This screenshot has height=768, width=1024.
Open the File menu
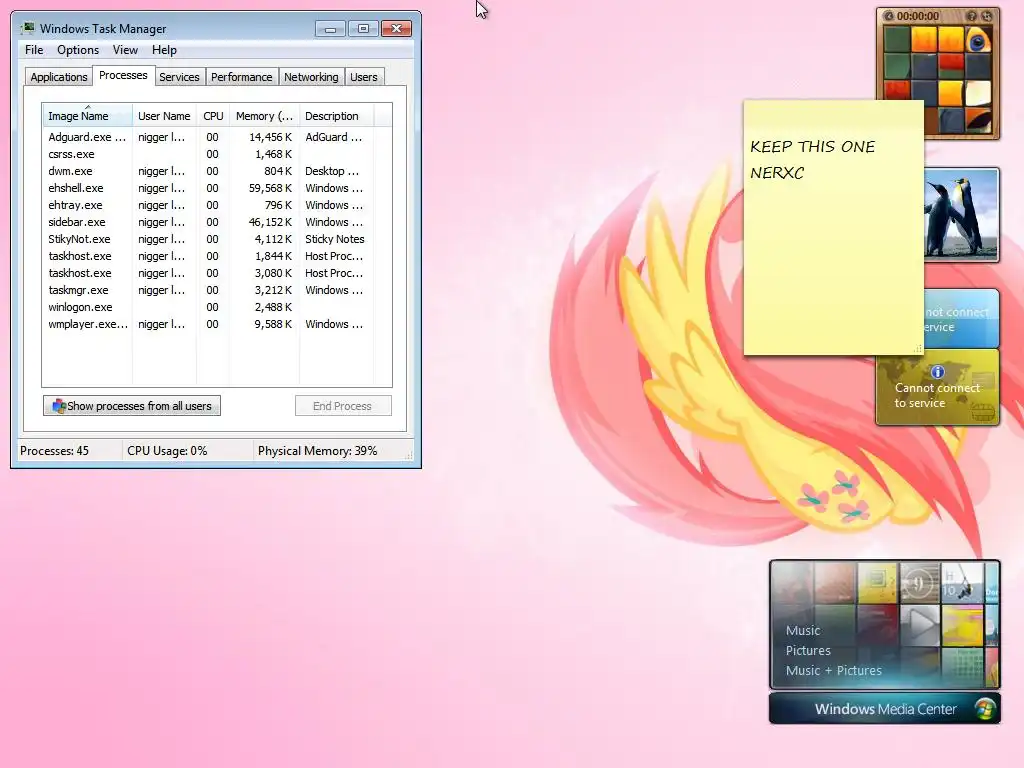pyautogui.click(x=34, y=50)
